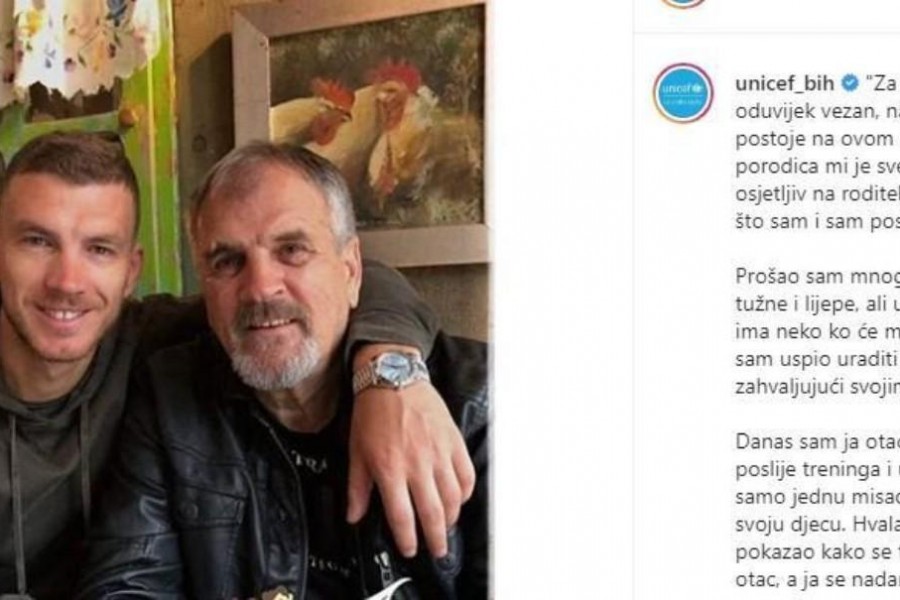Screen dimensions: 900x600
Task: Click the unicef_bih username link
Action: pyautogui.click(x=784, y=84)
